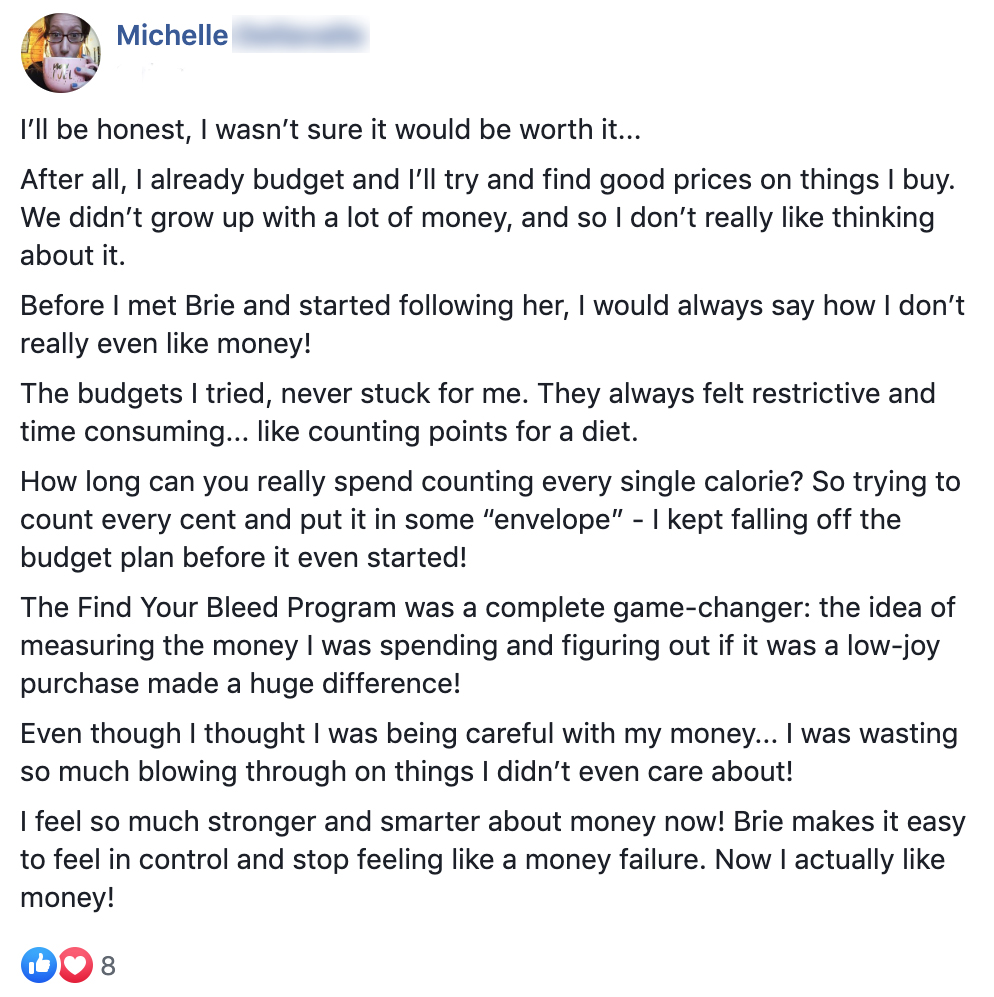The height and width of the screenshot is (997, 994).
Task: Click the quoted word "envelope"
Action: click(x=553, y=520)
